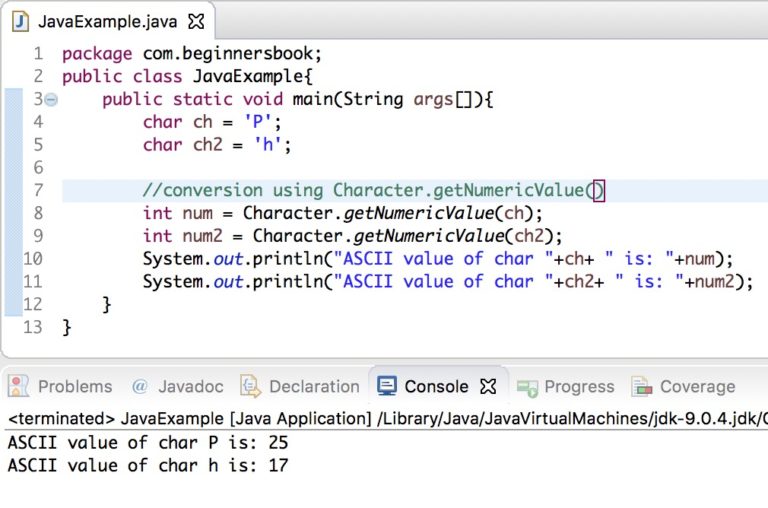Click the Problems view icon
This screenshot has width=768, height=508.
click(19, 387)
